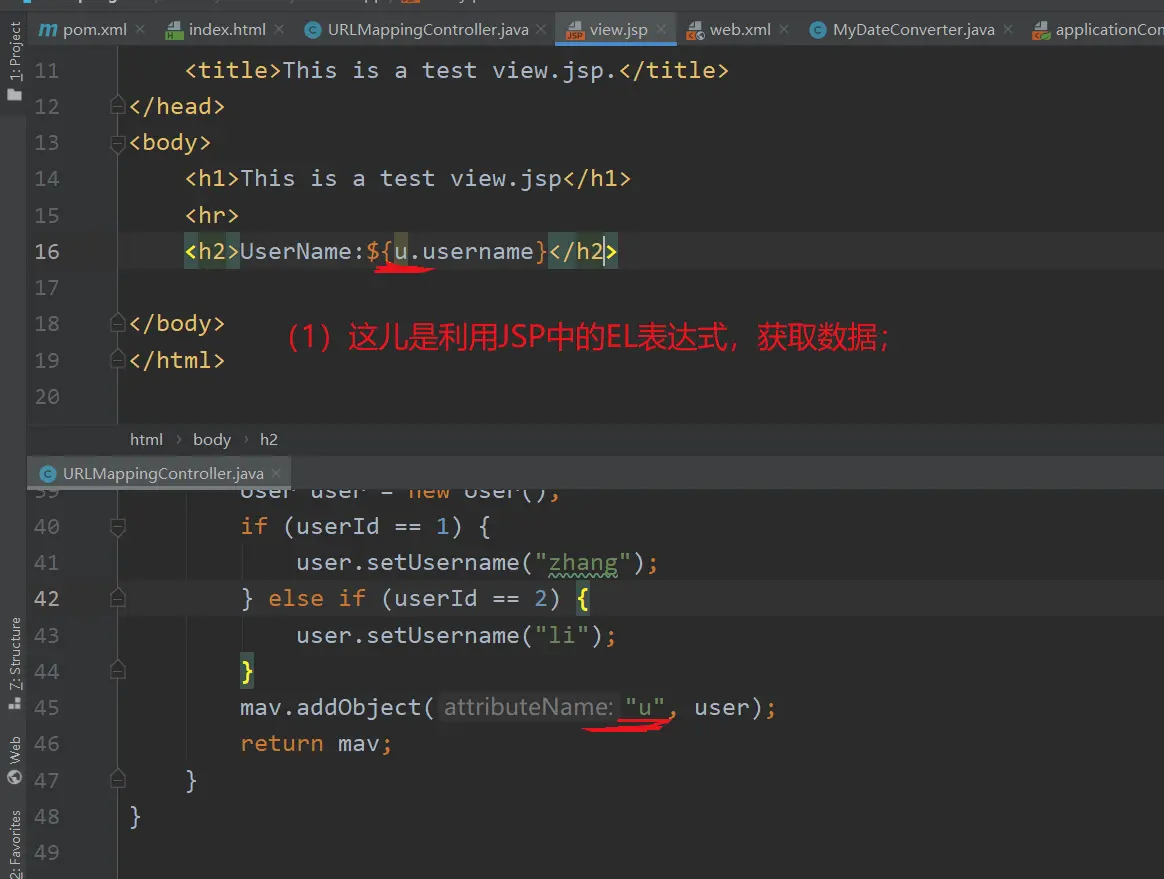Close the pom.xml tab
The width and height of the screenshot is (1164, 879).
coord(140,30)
